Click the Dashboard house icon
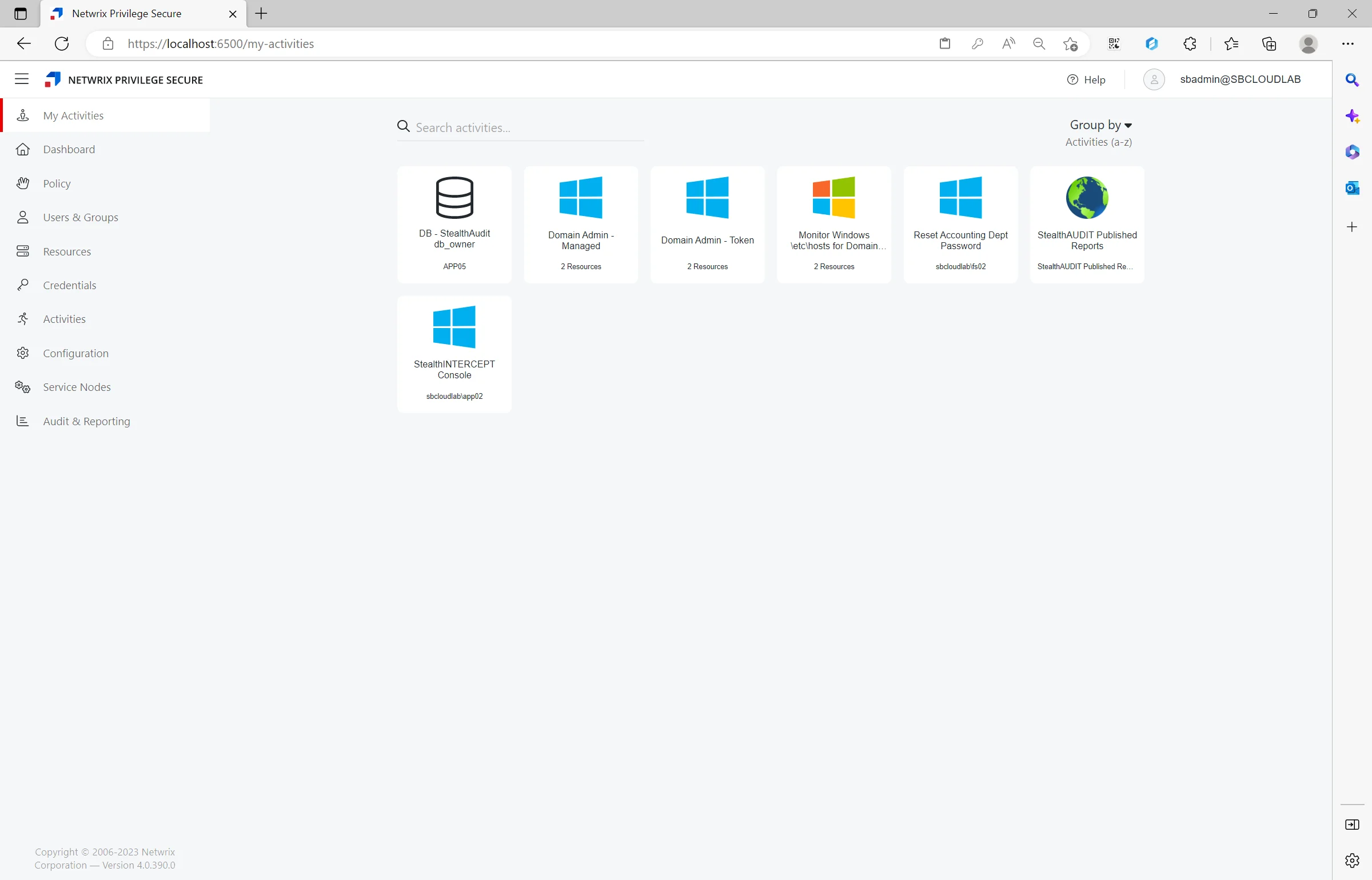This screenshot has width=1372, height=880. [23, 149]
